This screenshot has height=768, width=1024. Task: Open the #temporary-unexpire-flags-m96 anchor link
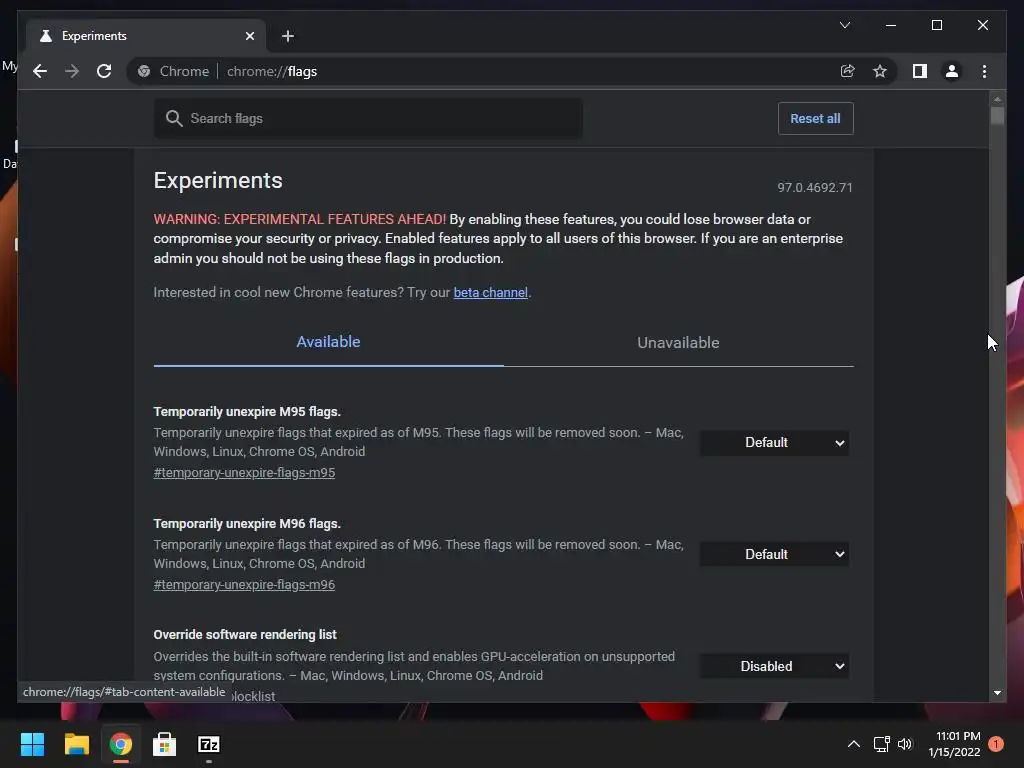click(x=244, y=584)
